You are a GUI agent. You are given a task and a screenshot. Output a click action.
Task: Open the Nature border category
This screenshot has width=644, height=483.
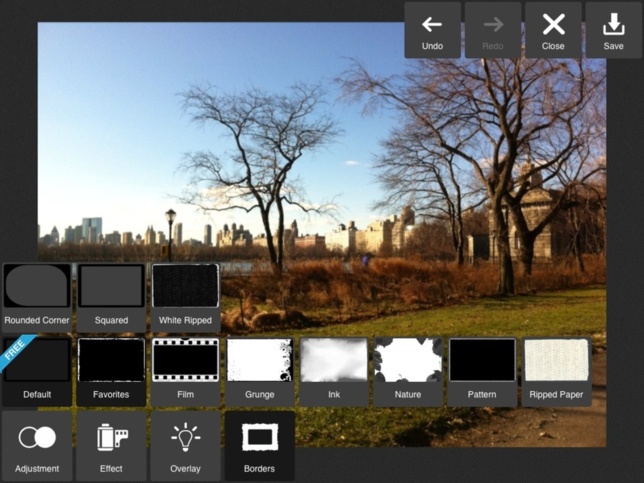408,372
